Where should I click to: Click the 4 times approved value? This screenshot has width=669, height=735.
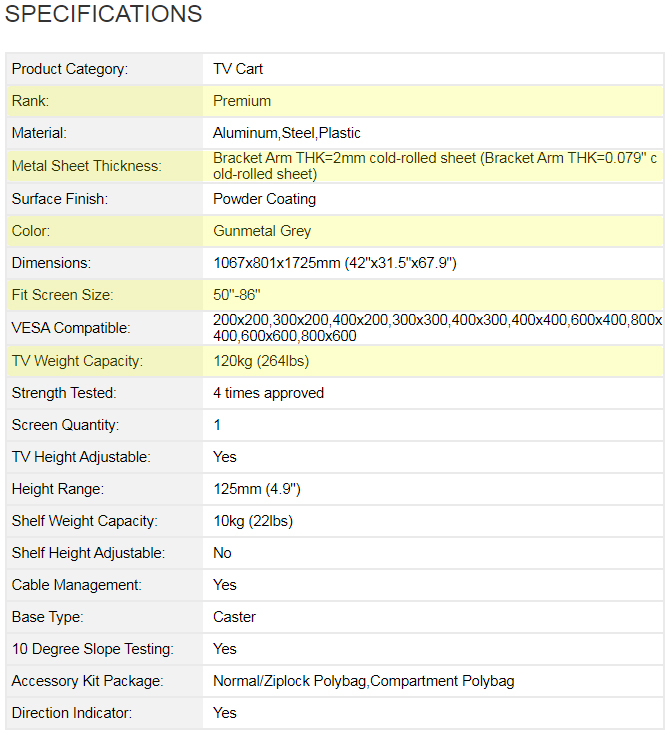tap(268, 393)
